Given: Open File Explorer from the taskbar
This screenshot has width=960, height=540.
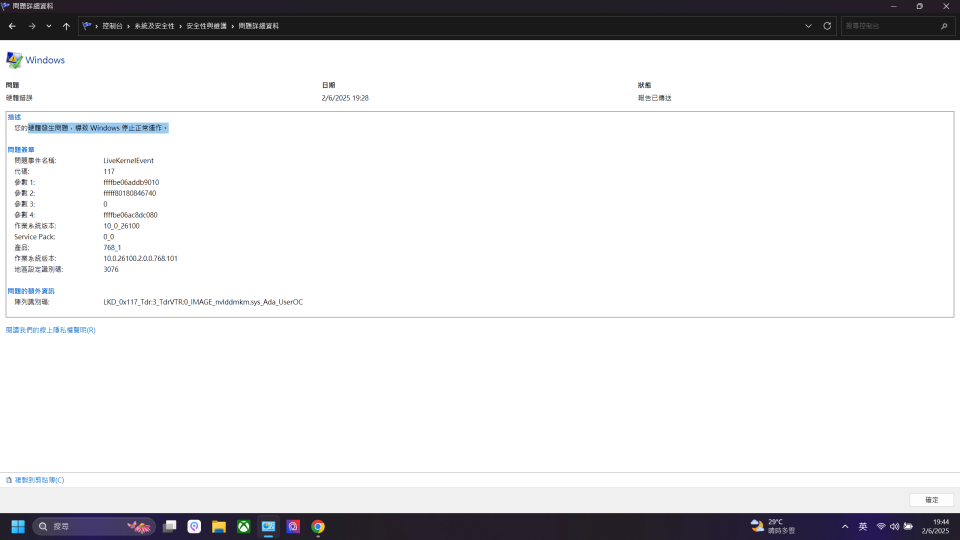Looking at the screenshot, I should (x=219, y=527).
